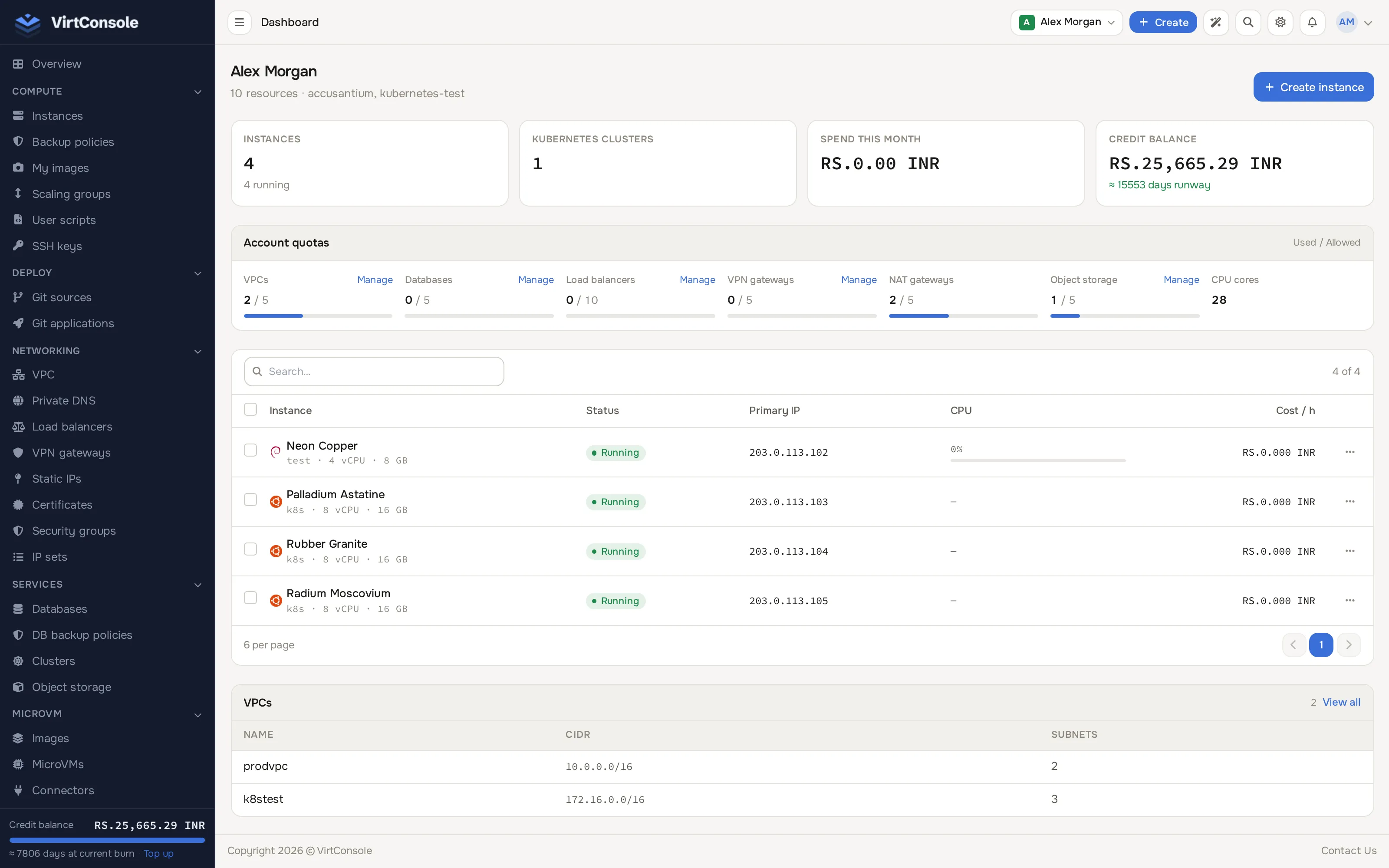Open the Alex Morgan account switcher dropdown

[1066, 23]
